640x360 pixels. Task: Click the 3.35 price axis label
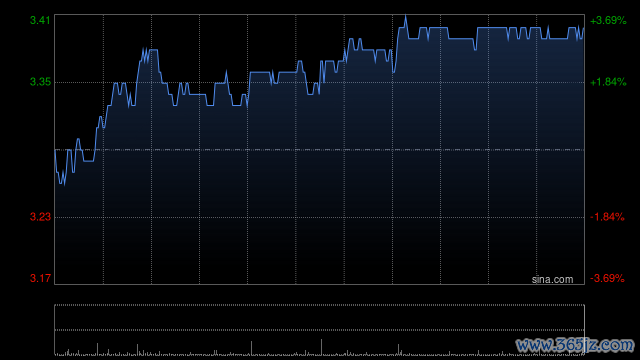click(40, 82)
